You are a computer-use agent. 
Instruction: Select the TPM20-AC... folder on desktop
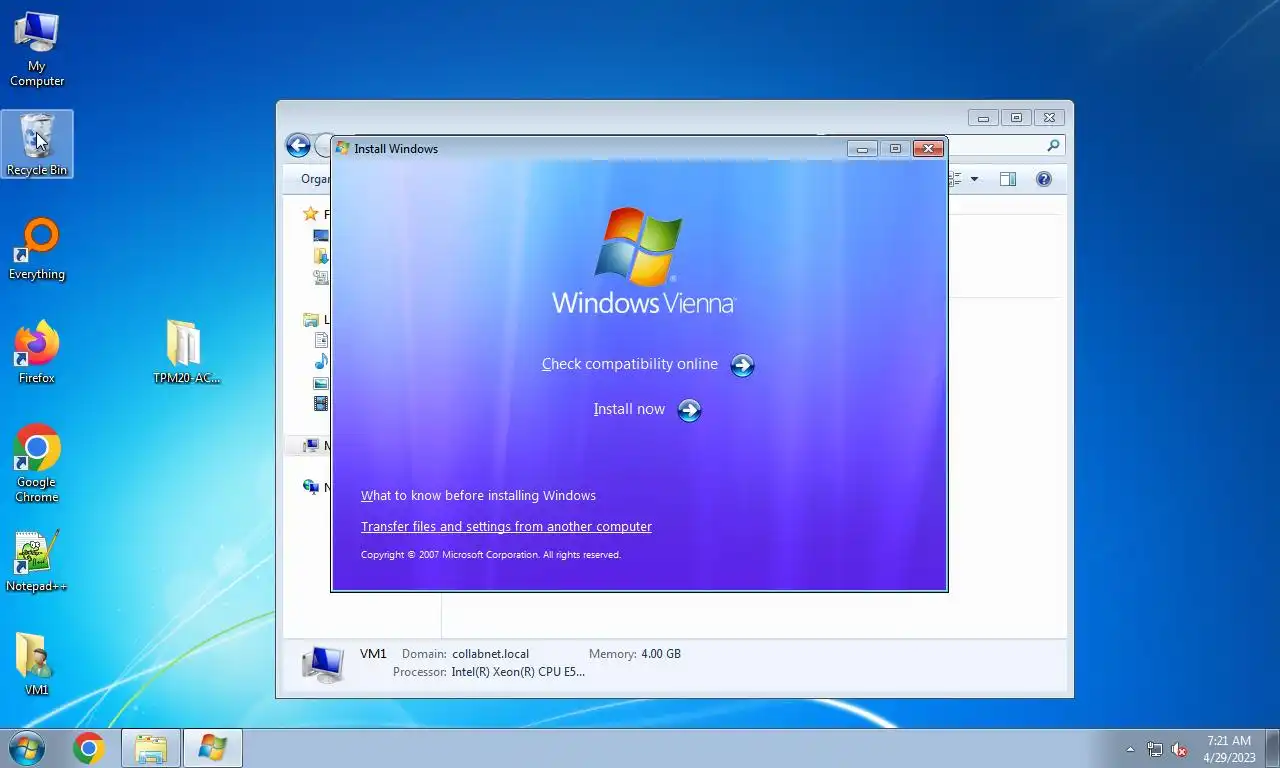click(x=186, y=352)
